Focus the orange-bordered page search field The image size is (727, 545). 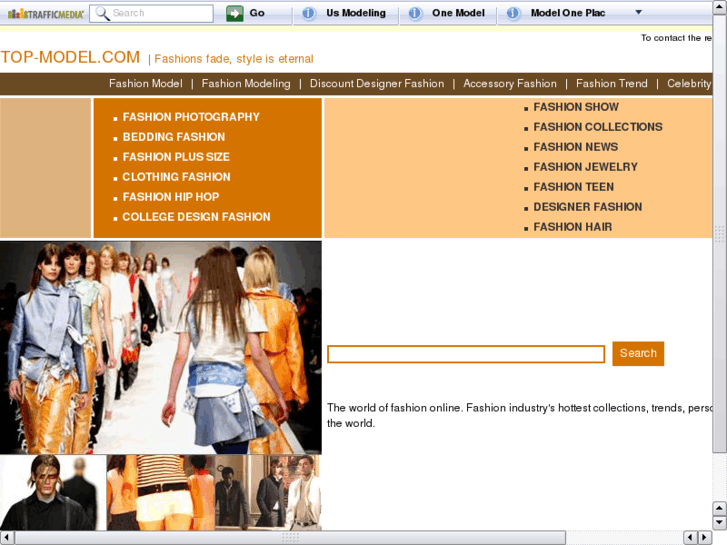coord(466,354)
